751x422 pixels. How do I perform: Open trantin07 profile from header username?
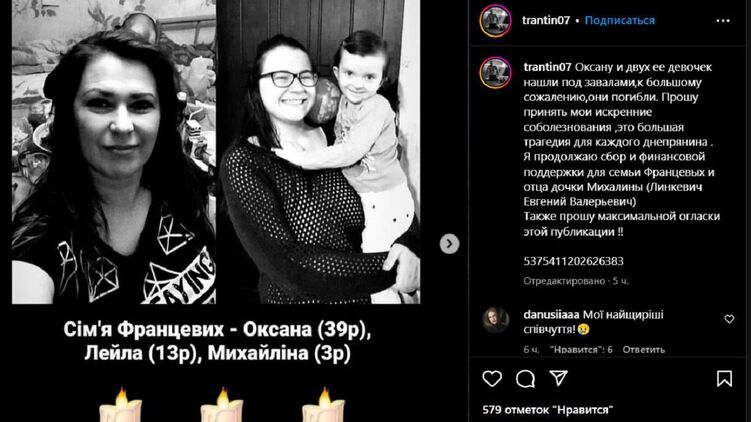(546, 20)
